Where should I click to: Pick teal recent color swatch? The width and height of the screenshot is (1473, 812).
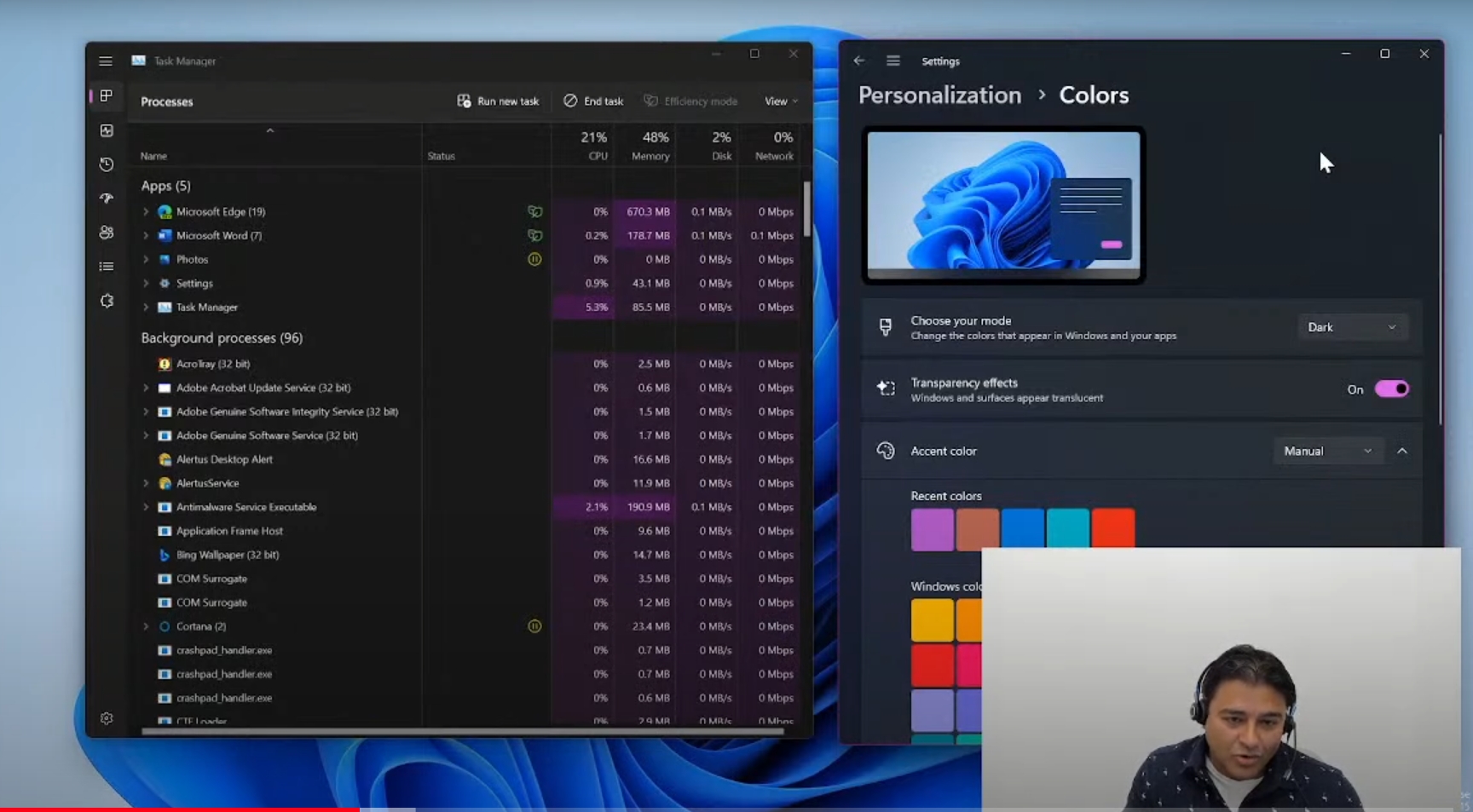coord(1067,529)
